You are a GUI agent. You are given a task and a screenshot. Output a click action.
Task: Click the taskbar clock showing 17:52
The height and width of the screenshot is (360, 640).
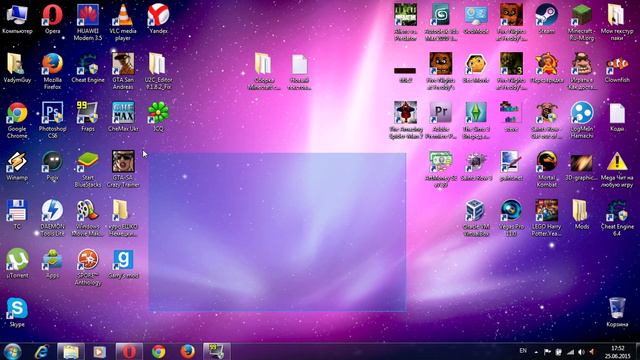617,352
